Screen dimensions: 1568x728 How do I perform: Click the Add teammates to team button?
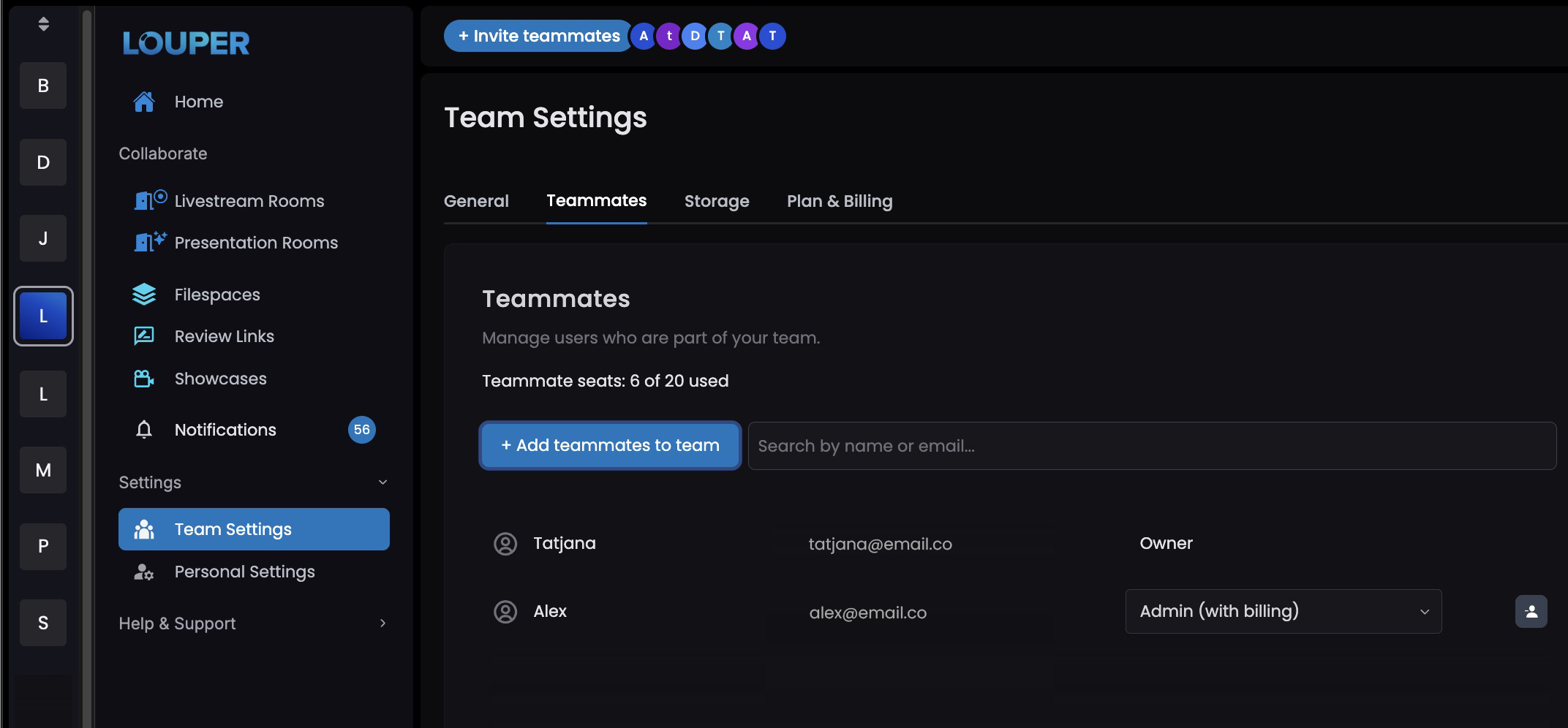point(610,445)
